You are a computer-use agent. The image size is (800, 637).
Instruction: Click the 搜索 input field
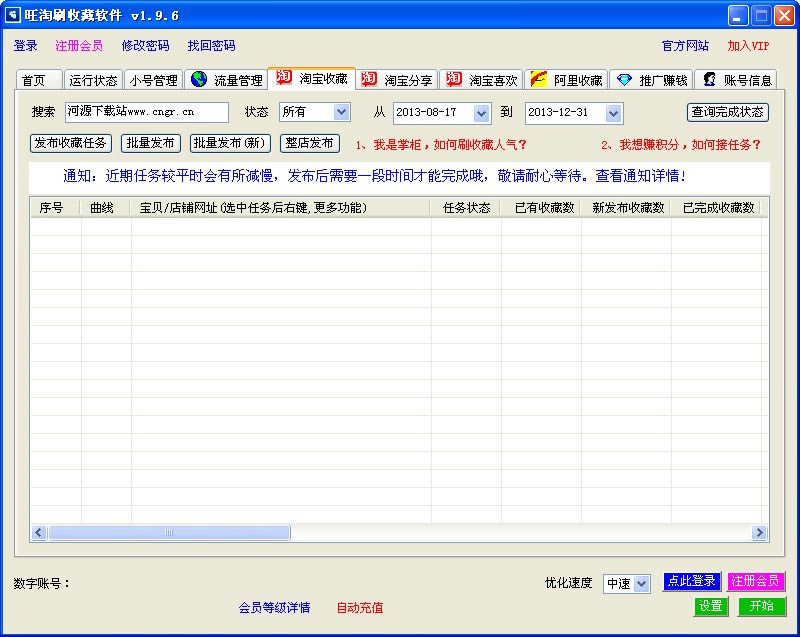(x=147, y=112)
